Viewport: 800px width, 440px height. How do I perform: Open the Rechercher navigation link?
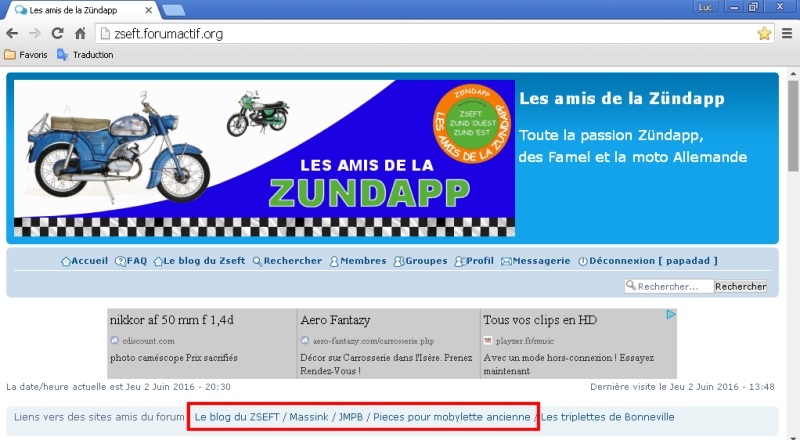pyautogui.click(x=288, y=261)
